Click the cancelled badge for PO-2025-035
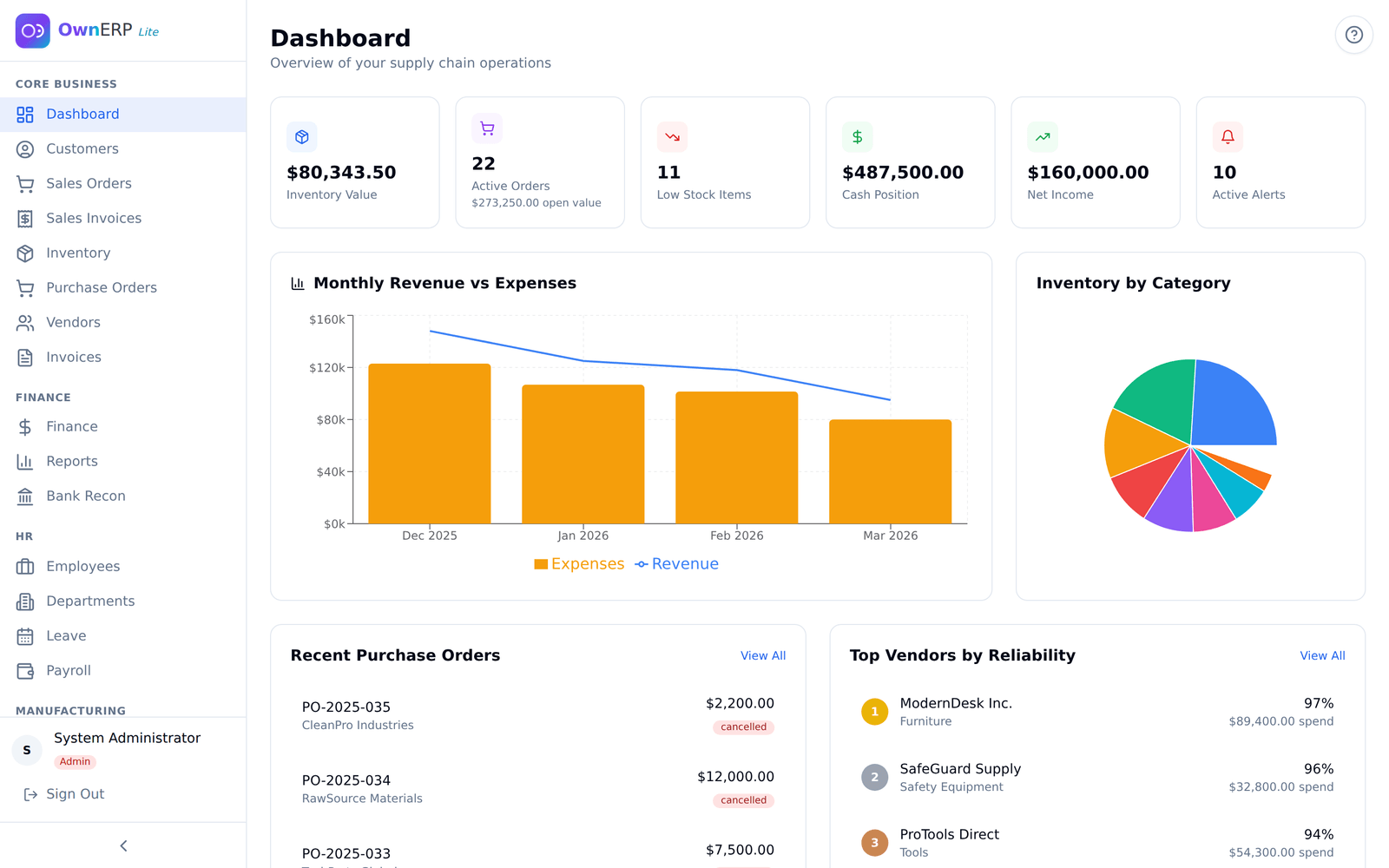Screen dimensions: 1389x868 (744, 727)
